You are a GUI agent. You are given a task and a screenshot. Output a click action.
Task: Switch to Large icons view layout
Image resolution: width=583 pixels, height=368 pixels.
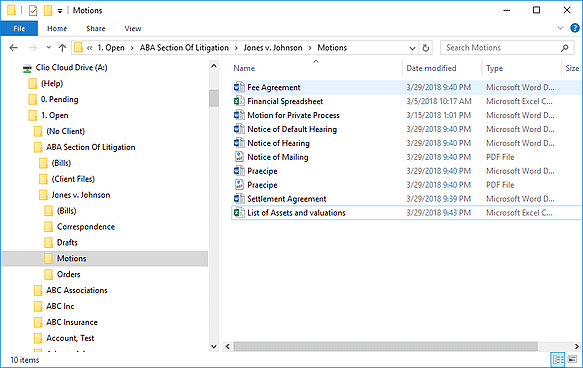pos(572,359)
